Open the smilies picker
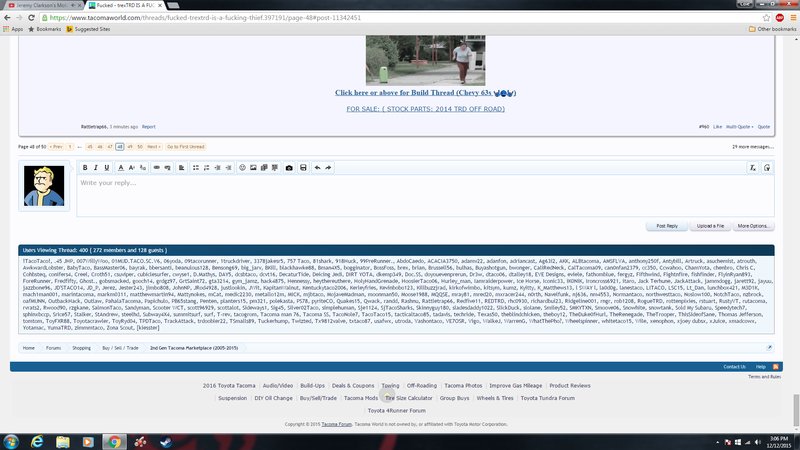This screenshot has height=450, width=800. coord(242,168)
